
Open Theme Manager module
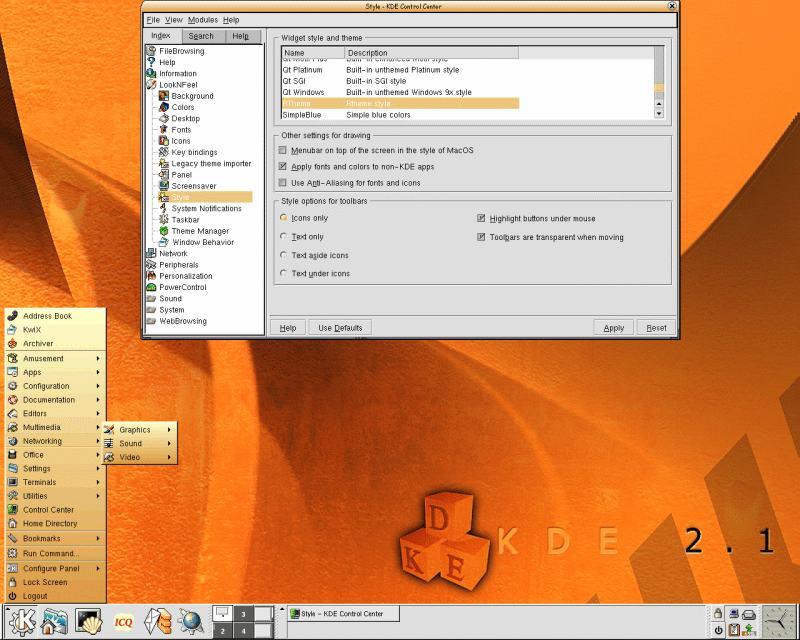pyautogui.click(x=194, y=231)
